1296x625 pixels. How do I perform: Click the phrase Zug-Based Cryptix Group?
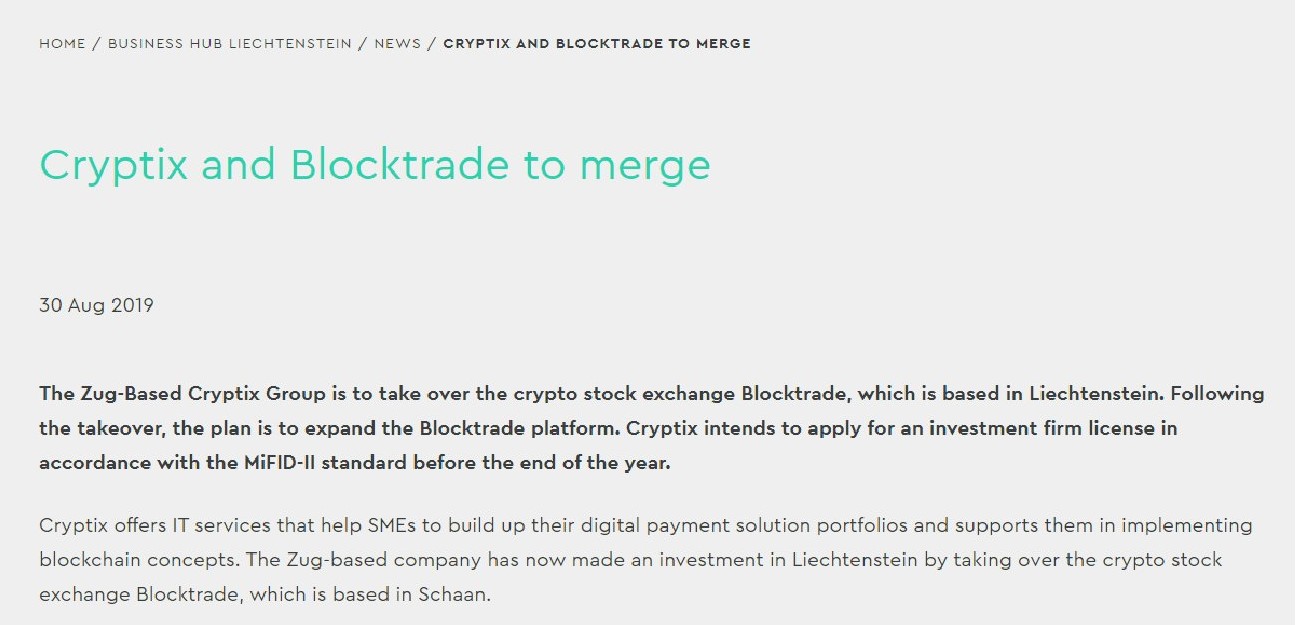[198, 394]
